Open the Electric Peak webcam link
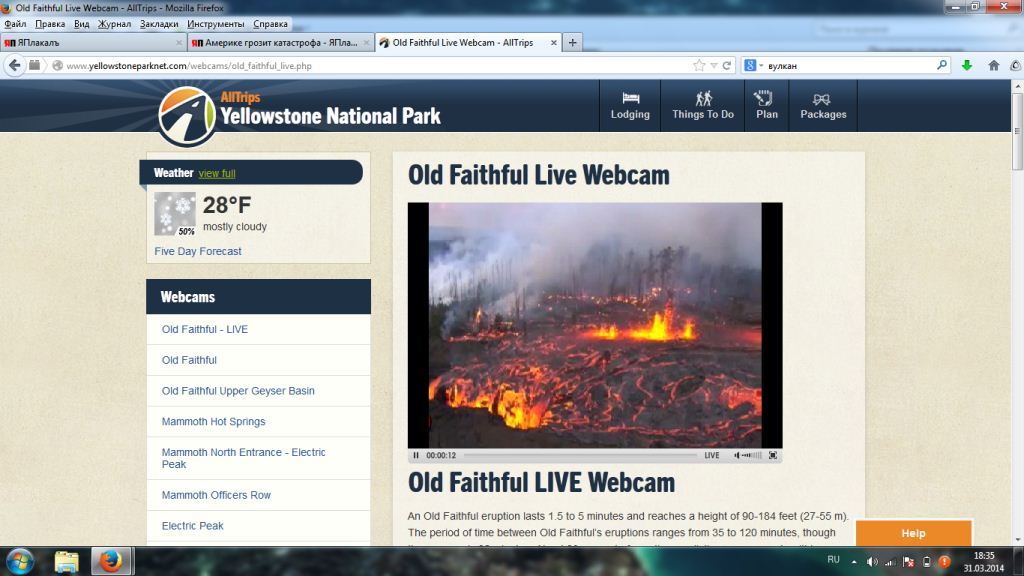1024x576 pixels. tap(193, 526)
